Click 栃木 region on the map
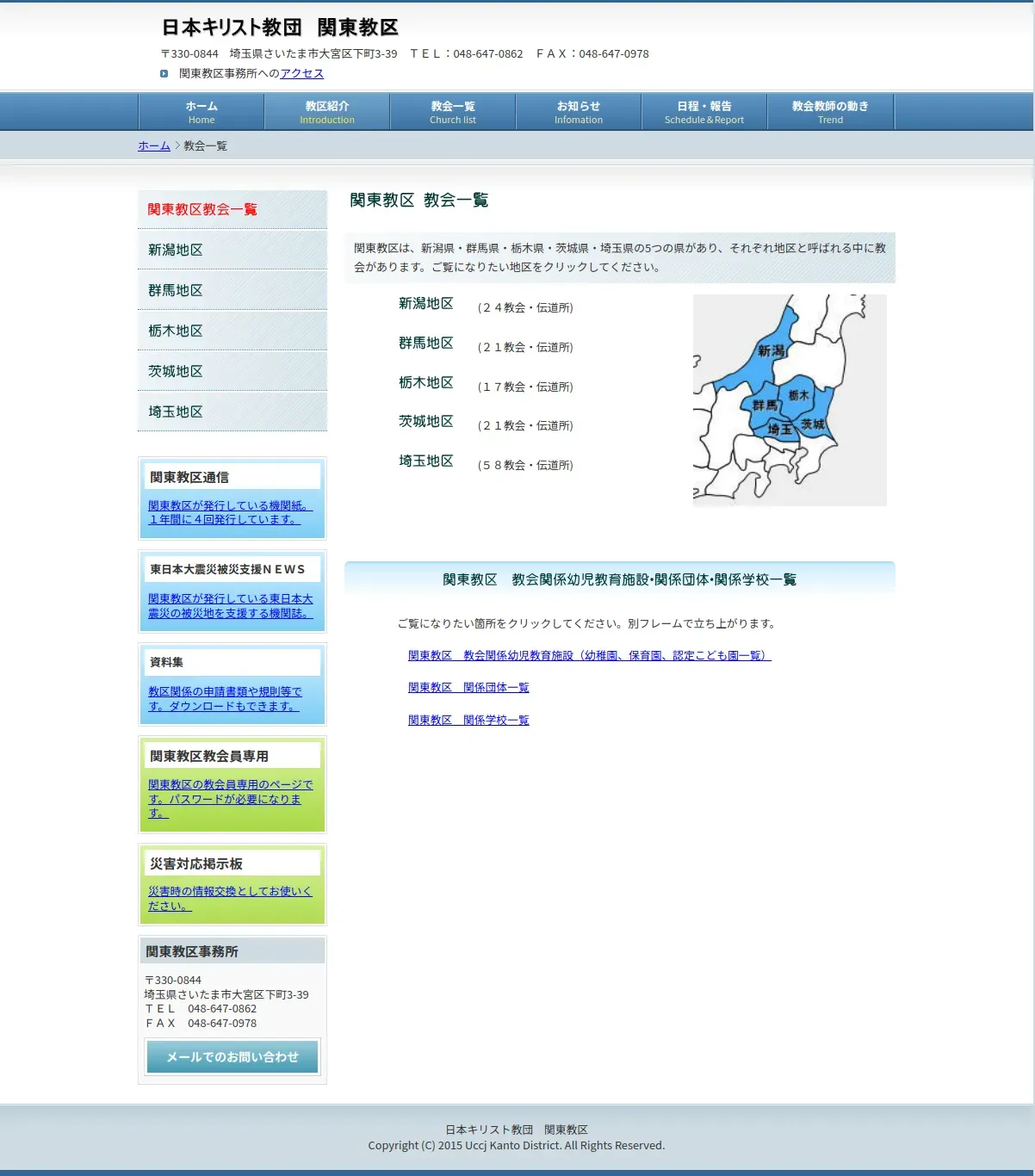1035x1176 pixels. pyautogui.click(x=799, y=395)
